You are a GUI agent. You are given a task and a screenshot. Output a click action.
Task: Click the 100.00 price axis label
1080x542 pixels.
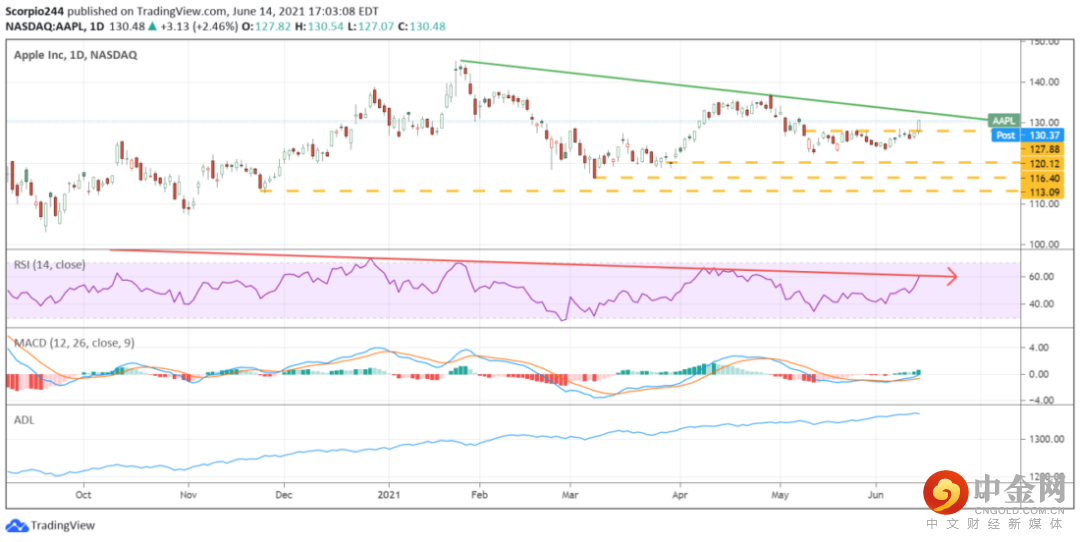1043,245
